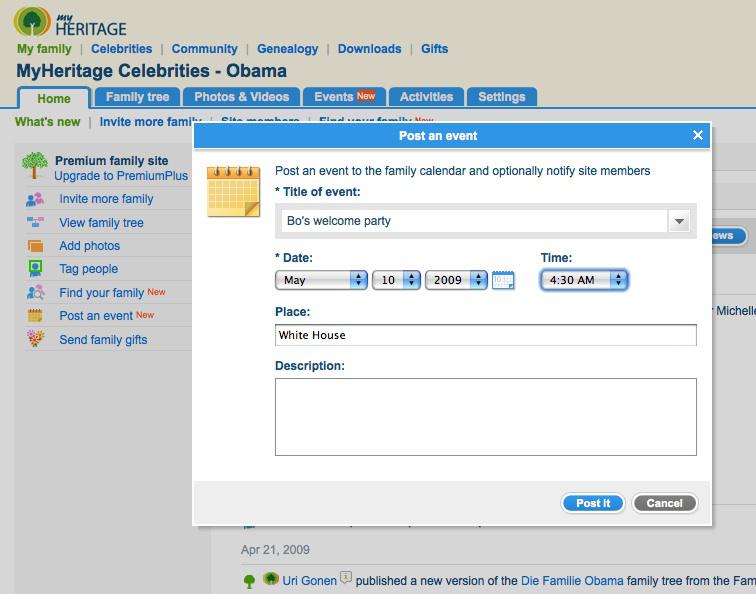
Task: Click the Tag people icon
Action: click(x=35, y=269)
